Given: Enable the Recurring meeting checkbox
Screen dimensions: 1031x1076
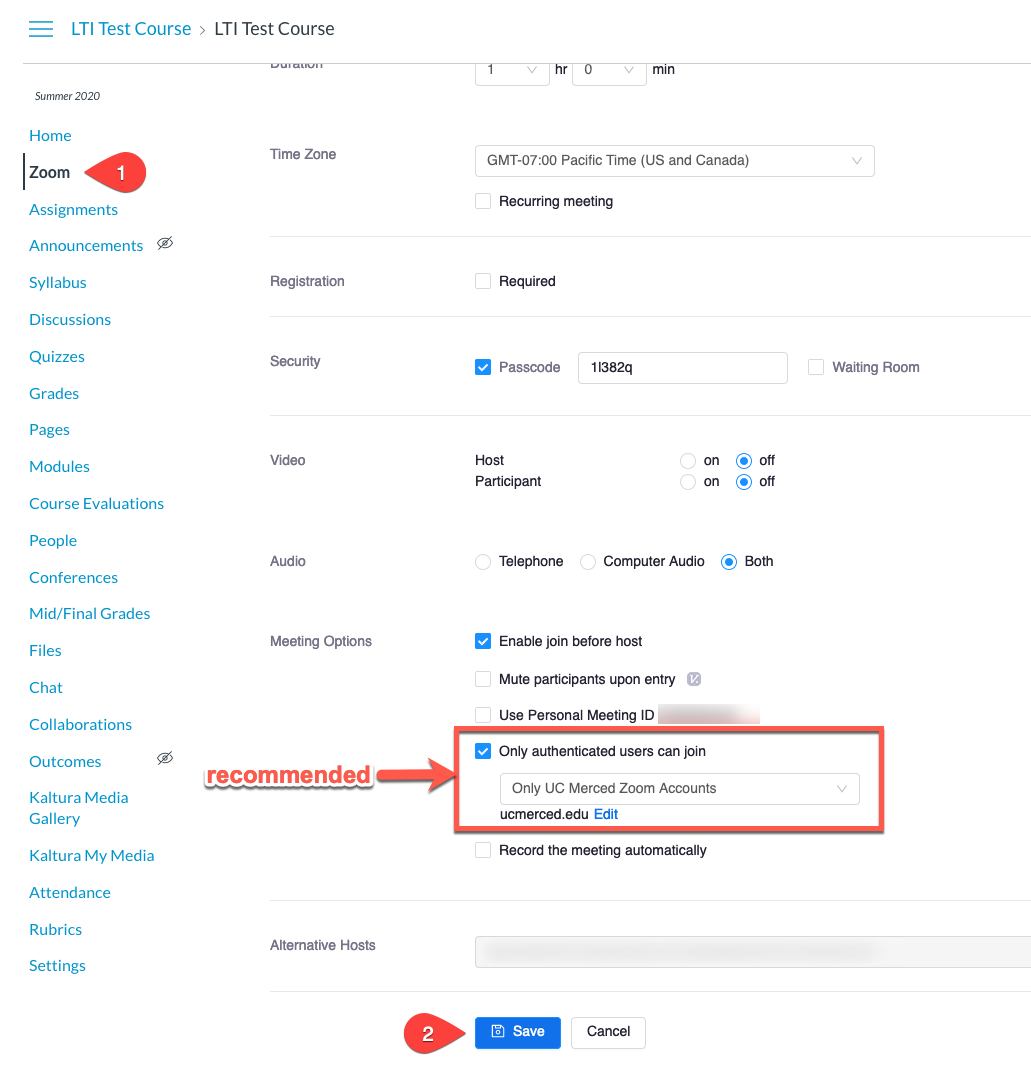Looking at the screenshot, I should click(x=483, y=201).
